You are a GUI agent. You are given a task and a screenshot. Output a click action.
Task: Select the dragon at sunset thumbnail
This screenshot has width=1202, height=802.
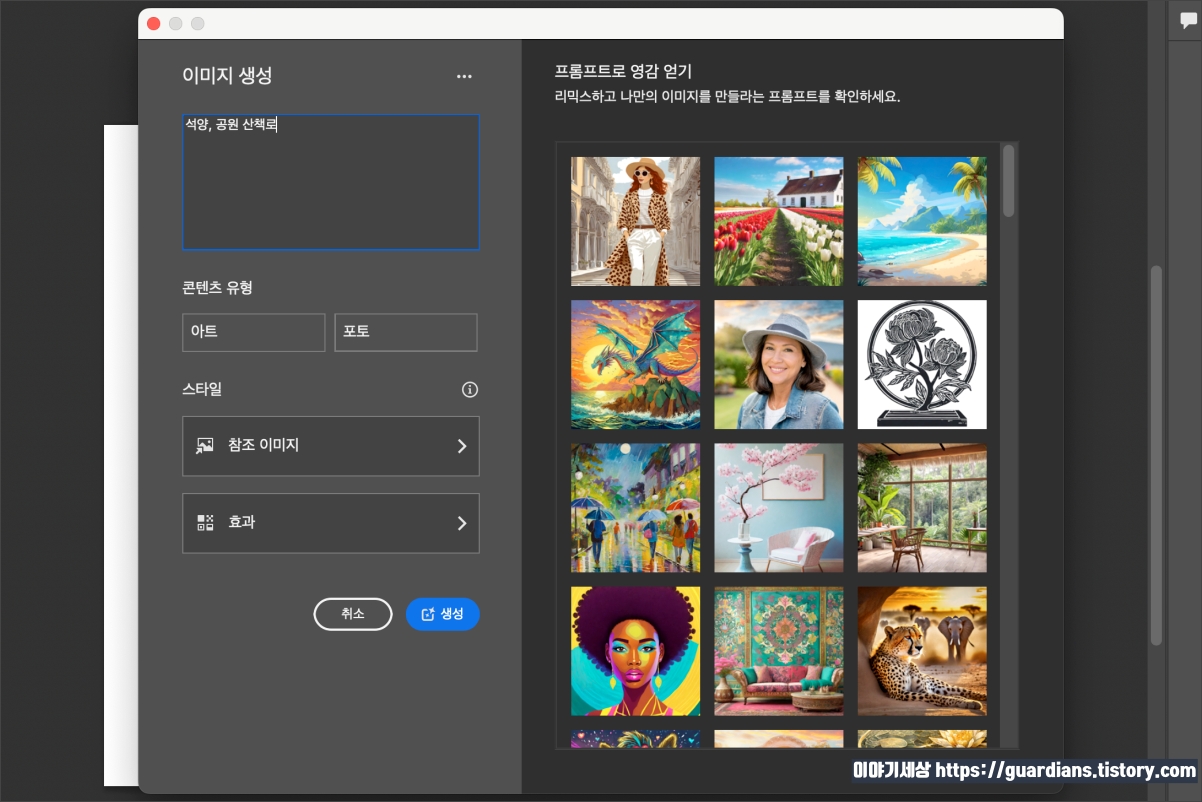pyautogui.click(x=636, y=365)
